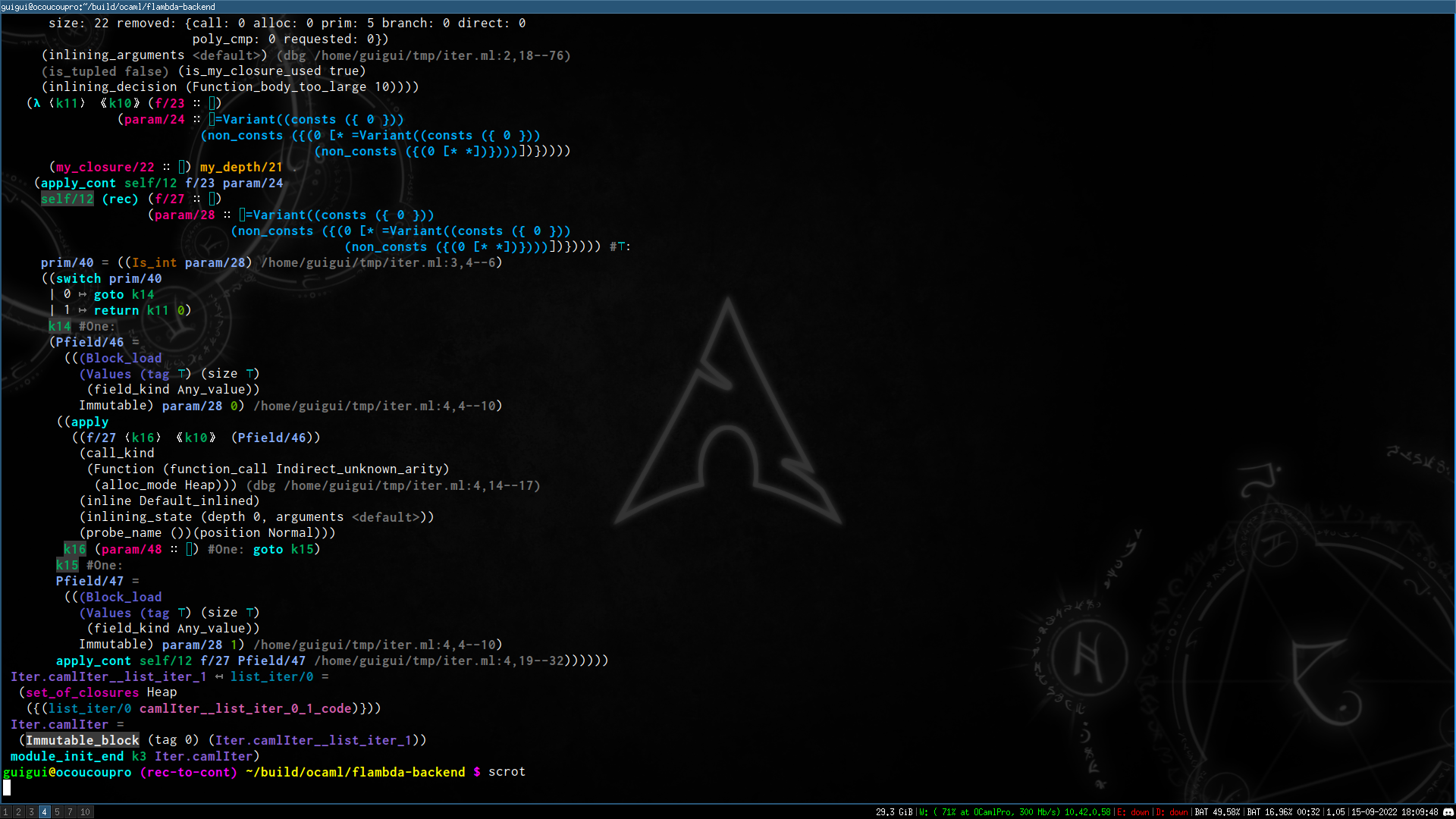Click the Discord tray icon
The image size is (1456, 819).
click(1447, 812)
